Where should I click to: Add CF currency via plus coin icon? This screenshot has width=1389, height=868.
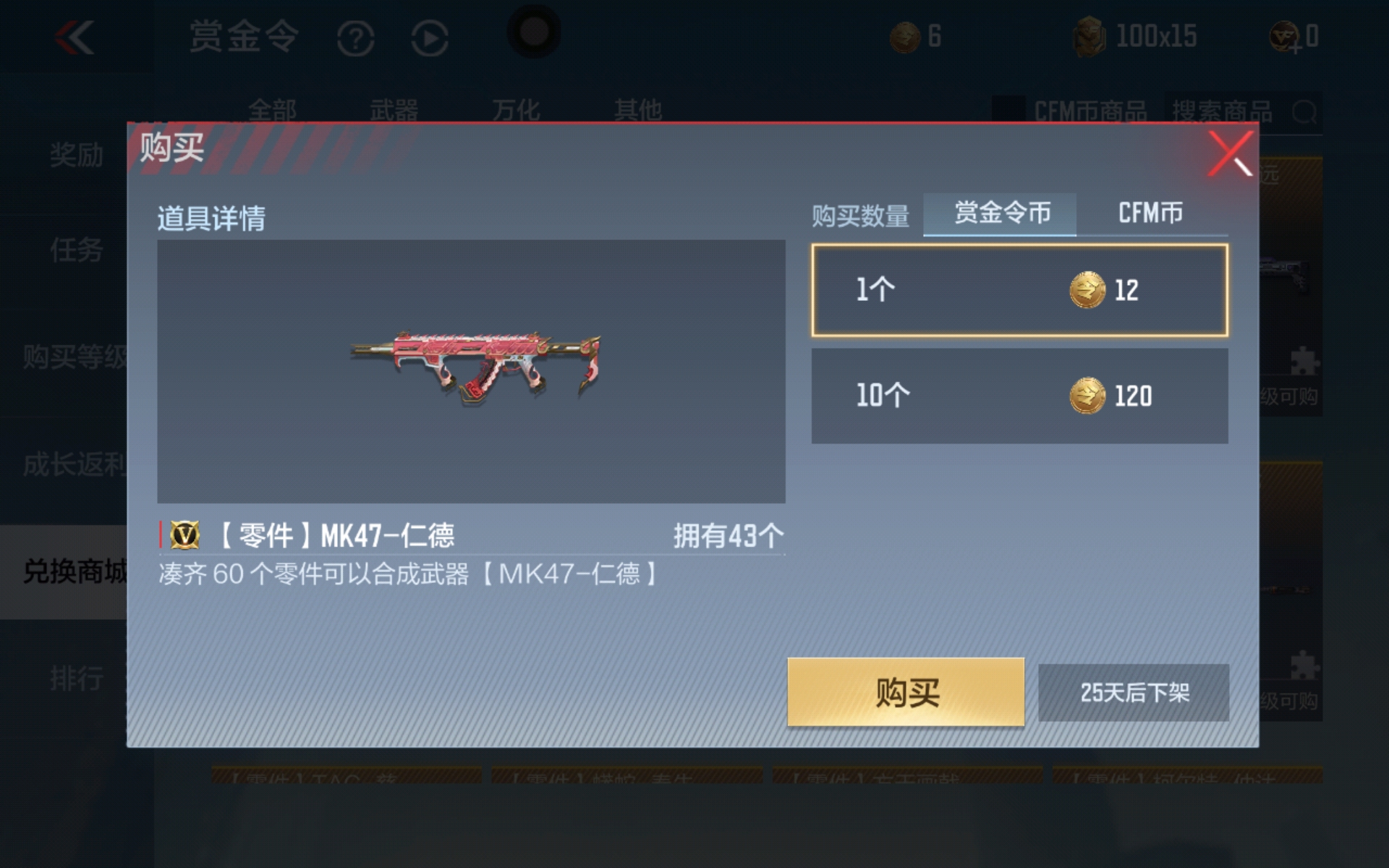coord(1286,37)
